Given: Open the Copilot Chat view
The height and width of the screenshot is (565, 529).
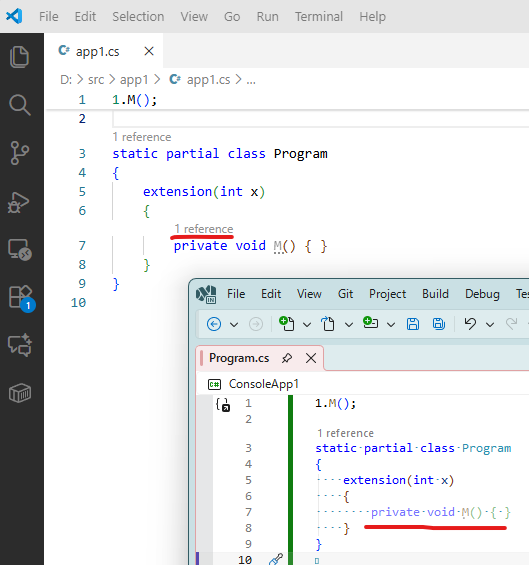Looking at the screenshot, I should click(20, 345).
